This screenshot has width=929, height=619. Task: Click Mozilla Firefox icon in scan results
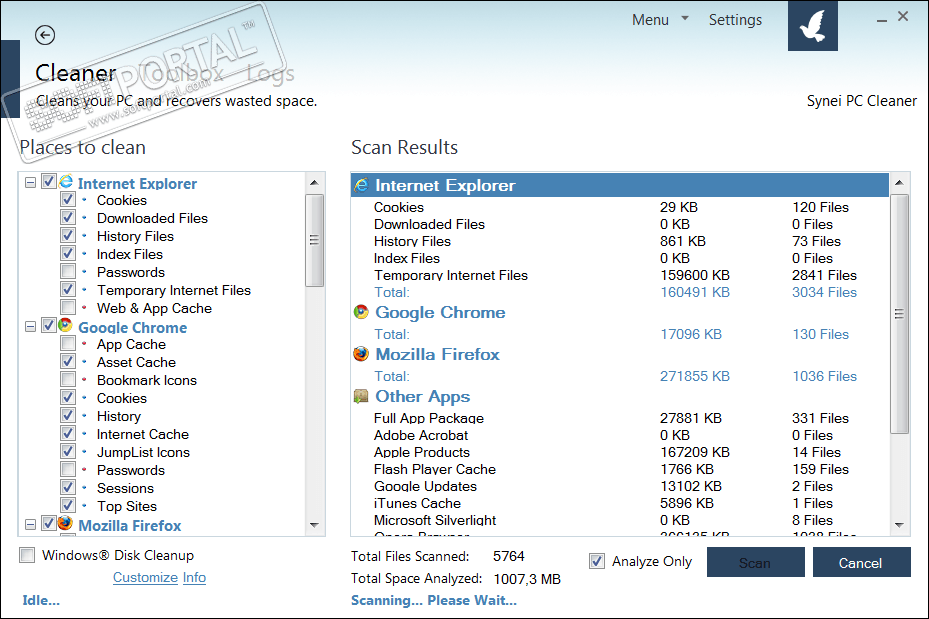pyautogui.click(x=361, y=354)
